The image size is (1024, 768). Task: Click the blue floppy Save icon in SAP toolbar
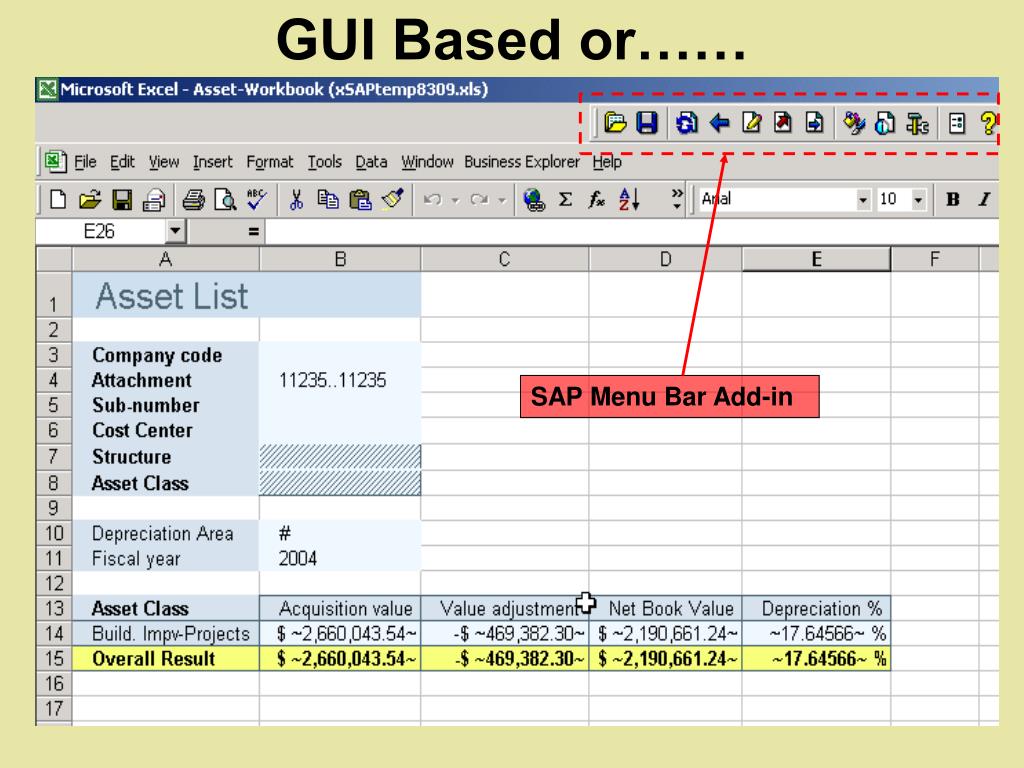tap(647, 123)
